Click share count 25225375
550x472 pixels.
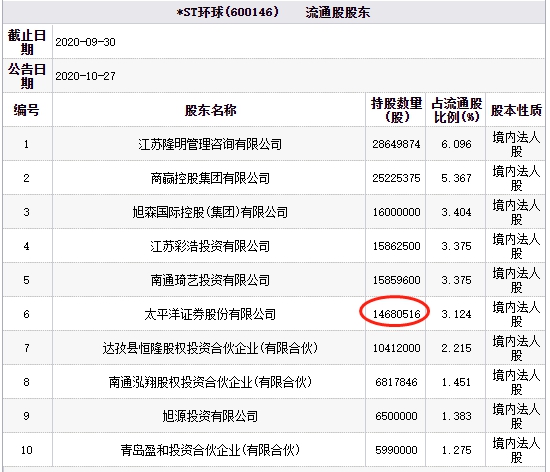(x=396, y=178)
